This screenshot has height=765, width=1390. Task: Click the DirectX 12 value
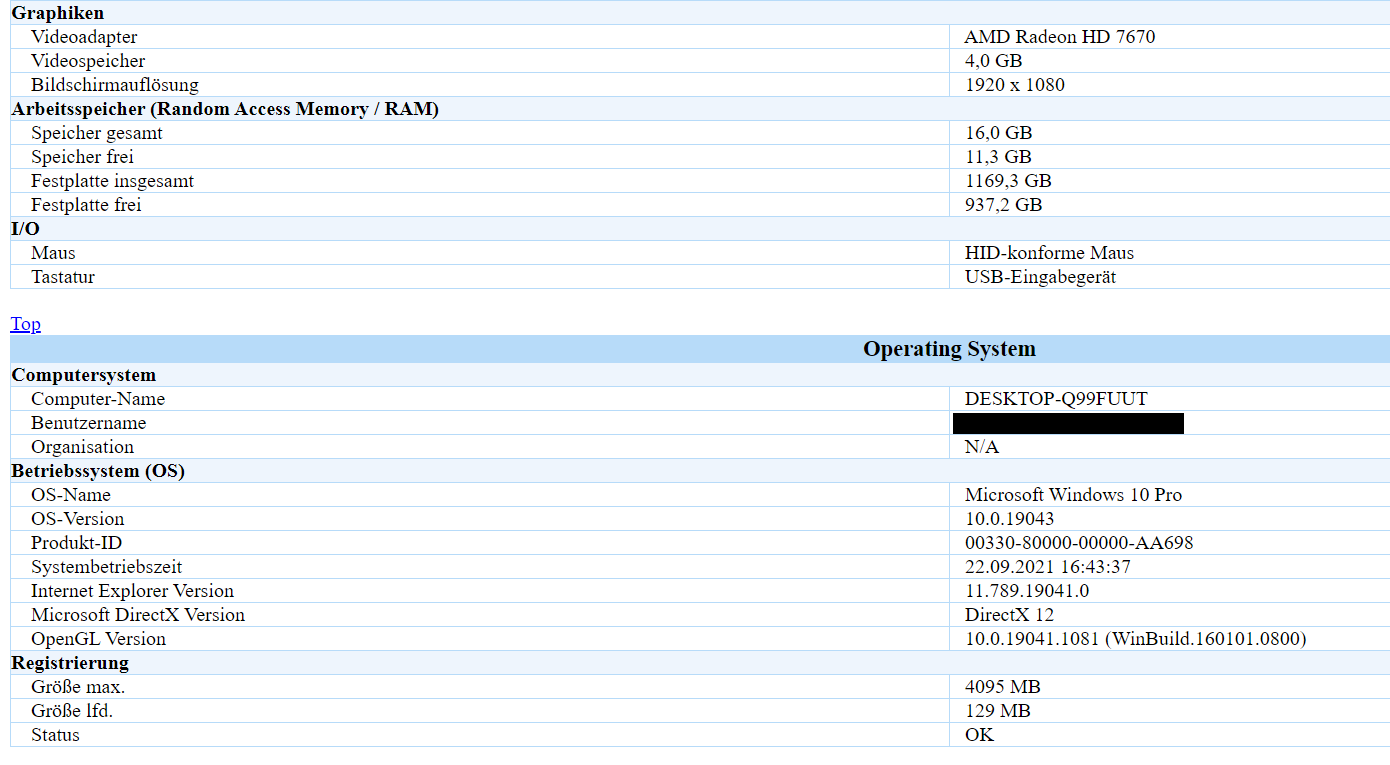pyautogui.click(x=1009, y=615)
